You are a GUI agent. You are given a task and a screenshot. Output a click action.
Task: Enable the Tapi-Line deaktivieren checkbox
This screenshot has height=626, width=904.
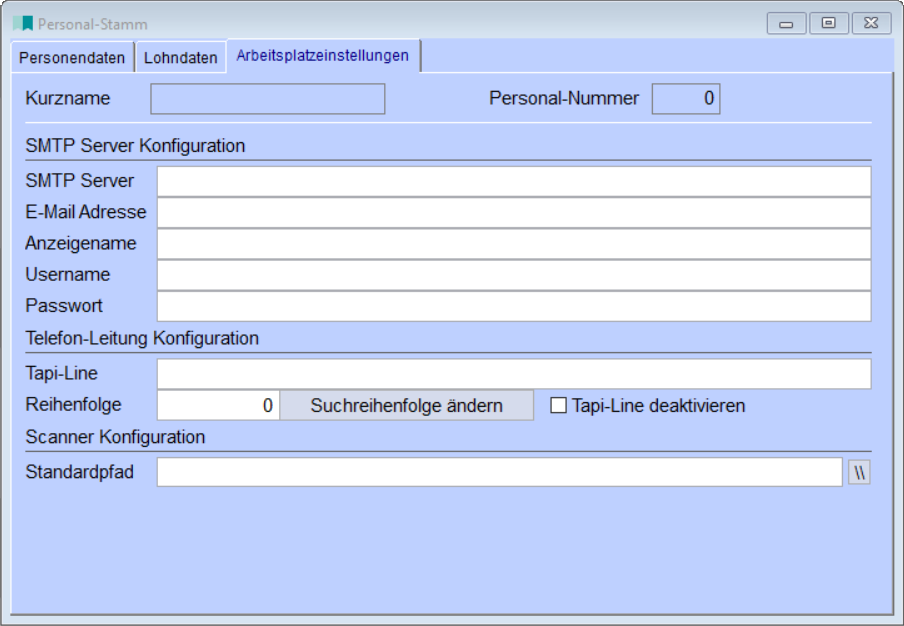559,406
